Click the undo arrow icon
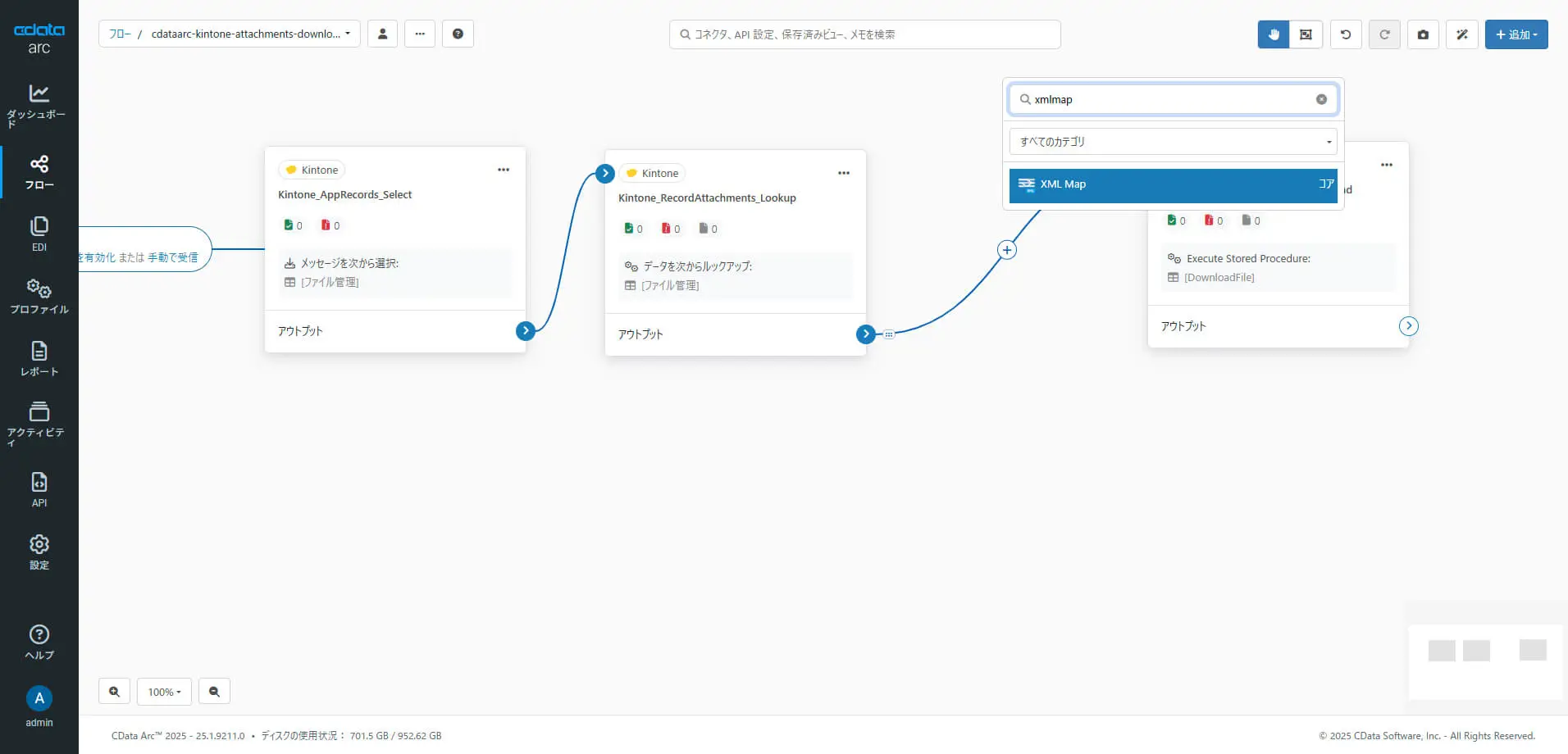This screenshot has height=754, width=1568. (1346, 34)
